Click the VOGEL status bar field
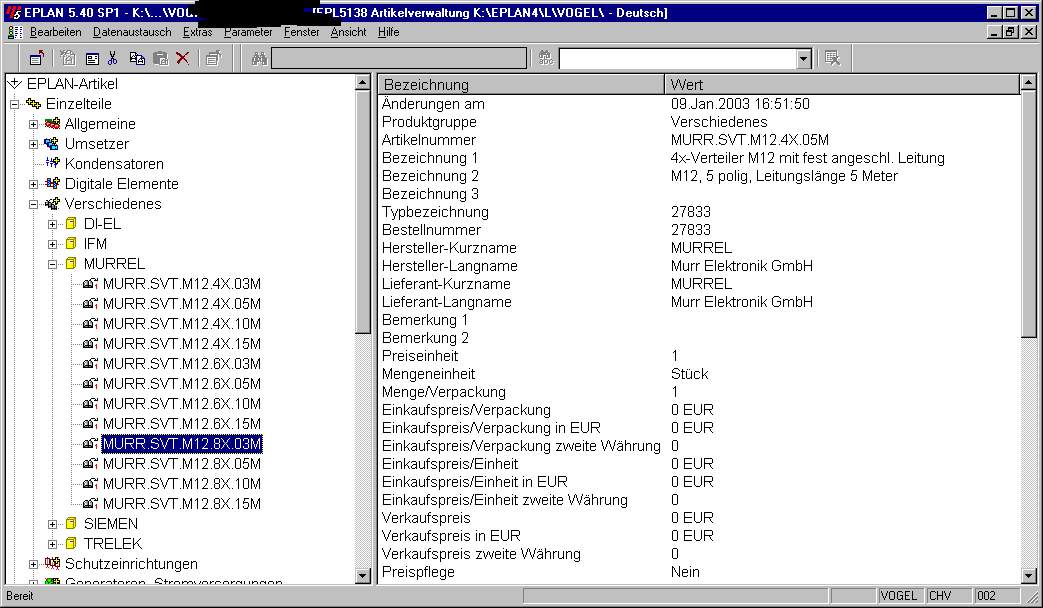 900,595
